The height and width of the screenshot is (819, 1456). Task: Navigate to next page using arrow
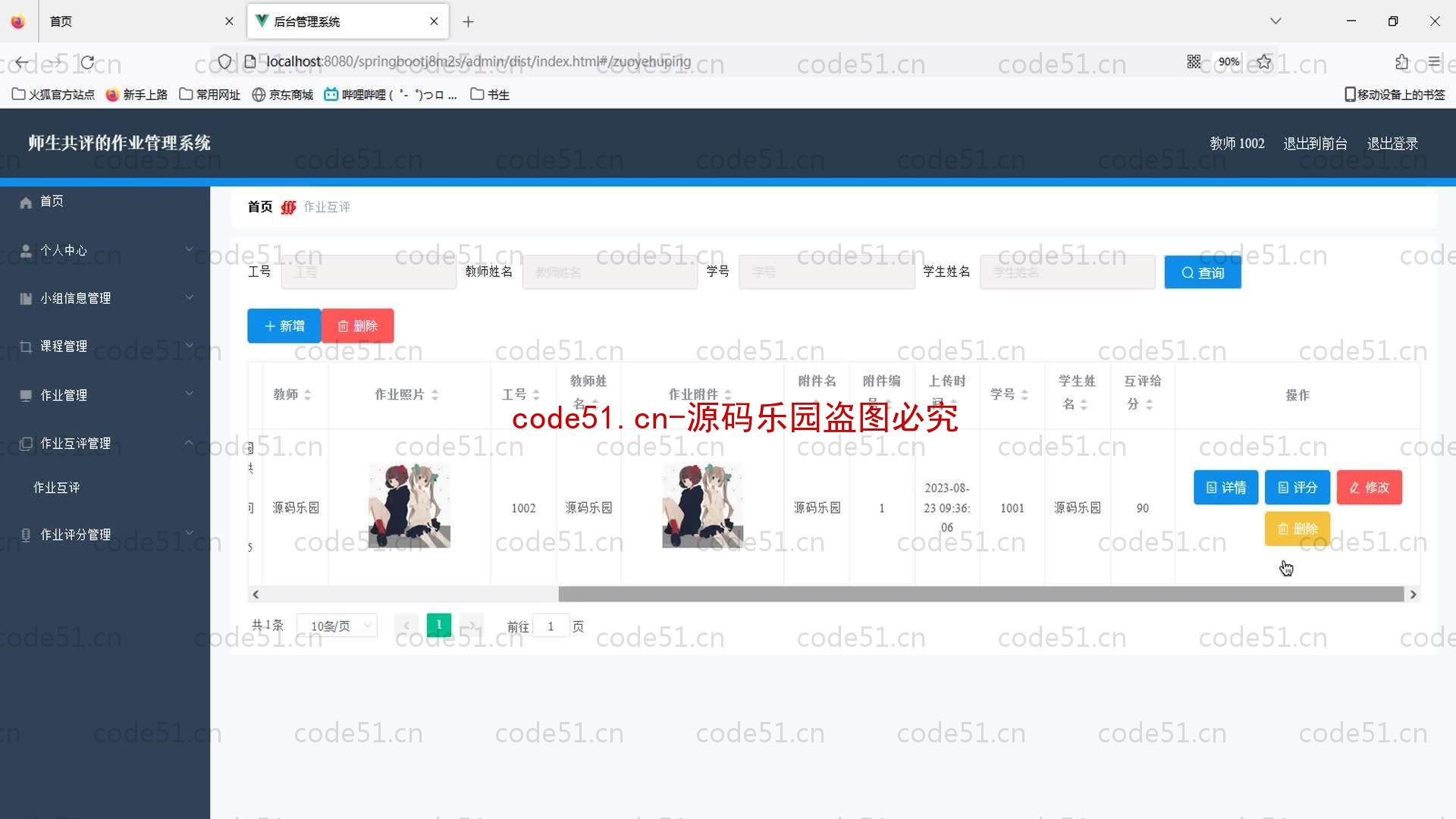tap(471, 625)
